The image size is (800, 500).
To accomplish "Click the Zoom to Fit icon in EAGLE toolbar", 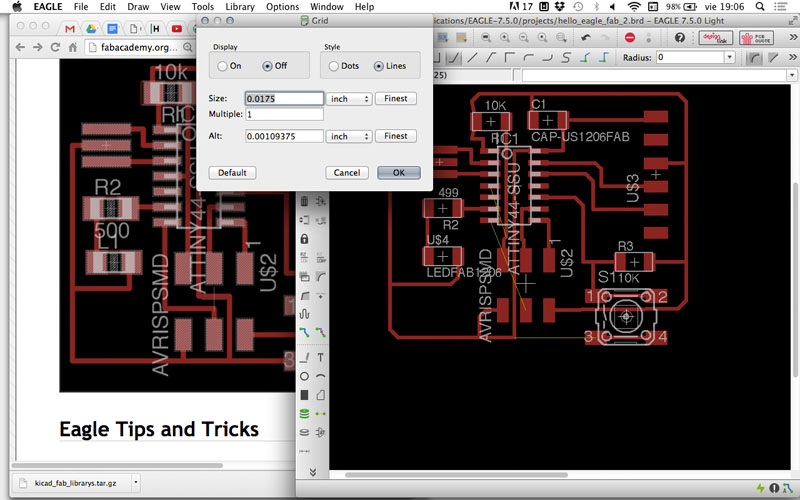I will [x=486, y=38].
